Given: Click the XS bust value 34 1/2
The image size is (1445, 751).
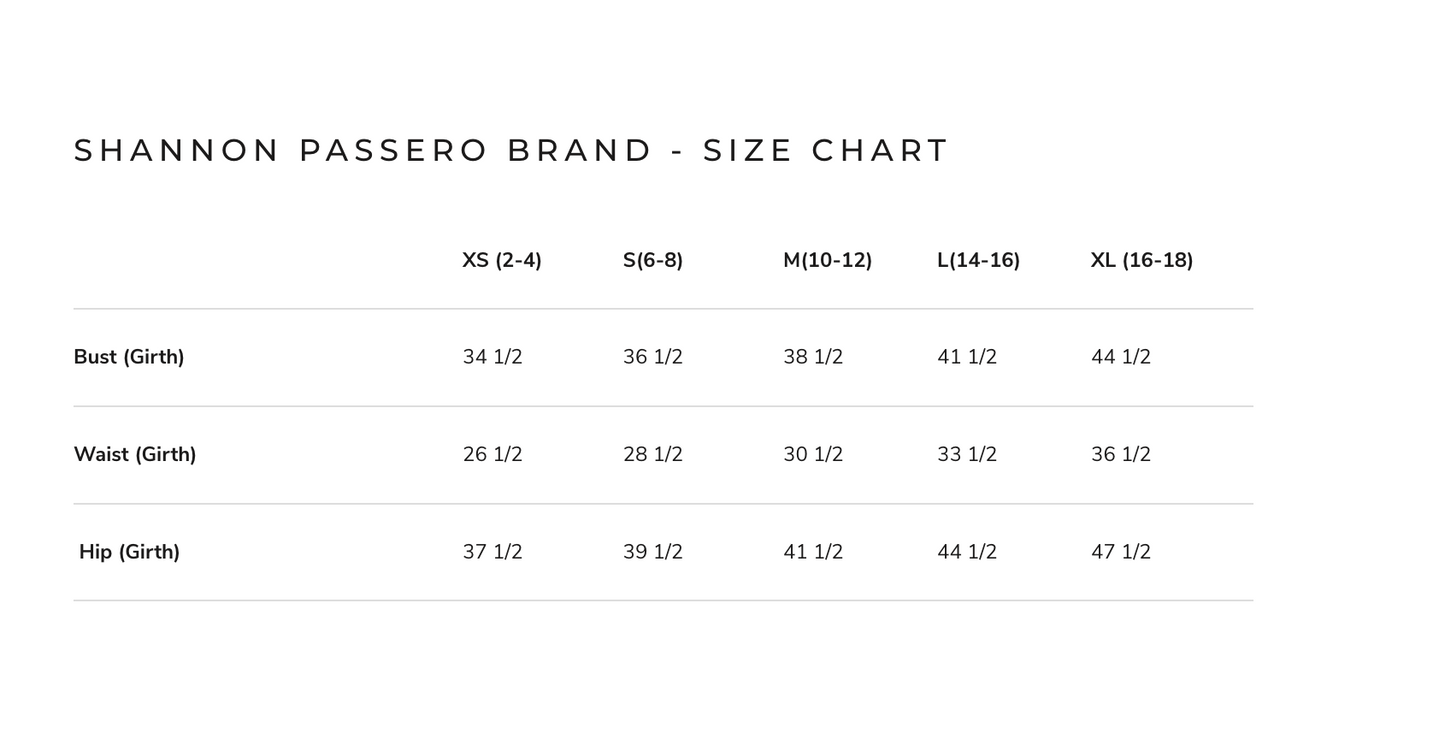Looking at the screenshot, I should tap(493, 357).
